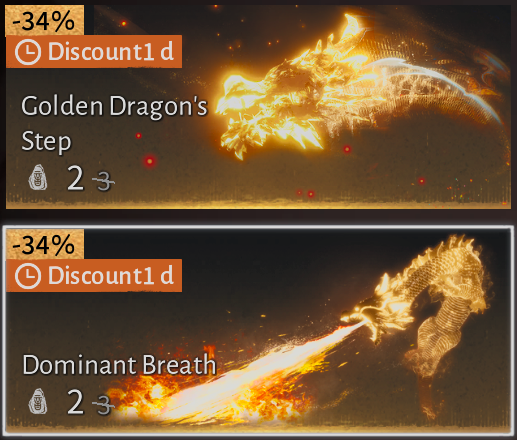Image resolution: width=517 pixels, height=440 pixels.
Task: Click crossed-out price 3 on Golden Dragon's Step
Action: (104, 181)
